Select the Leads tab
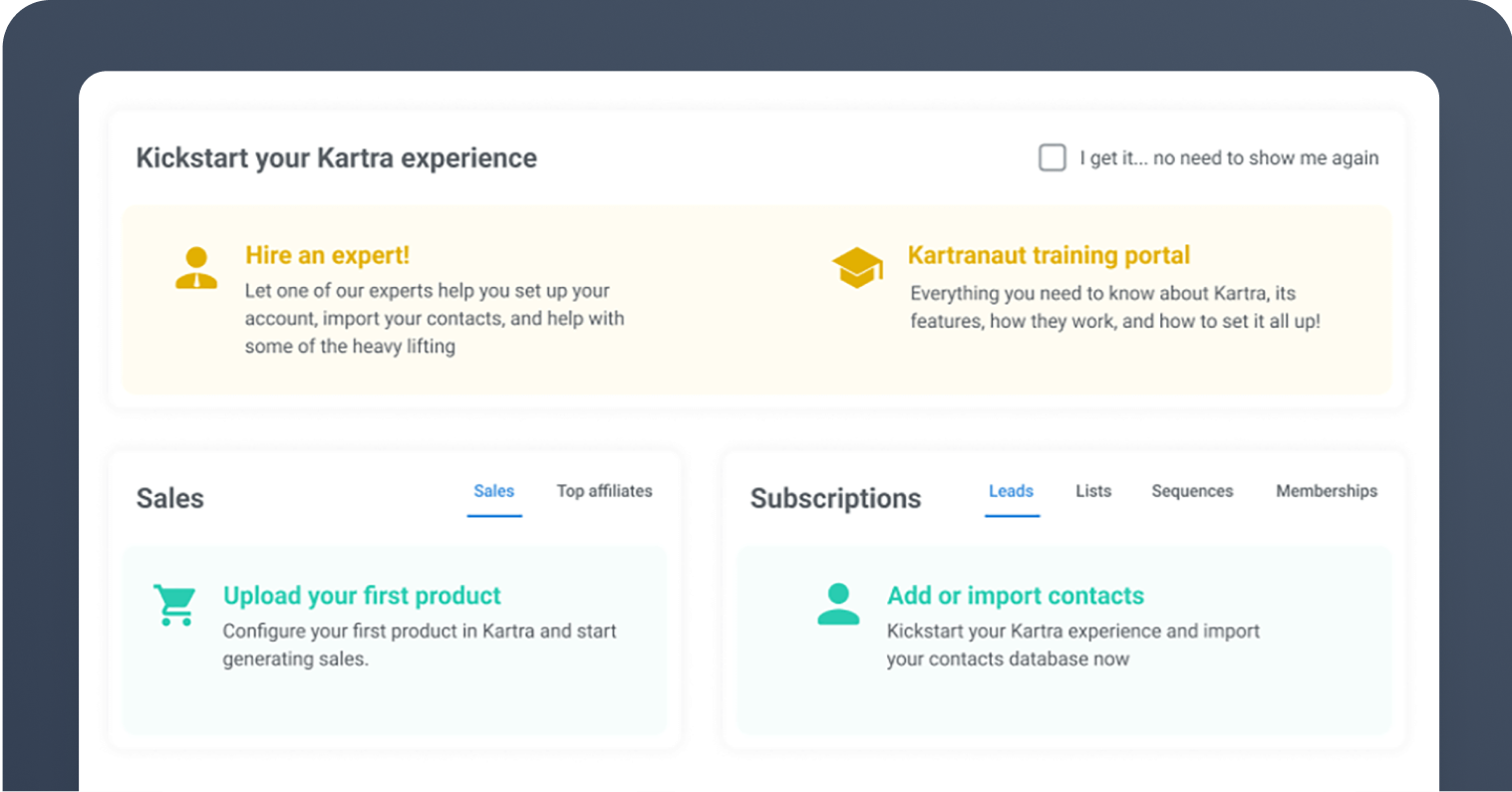The width and height of the screenshot is (1512, 792). point(1011,491)
